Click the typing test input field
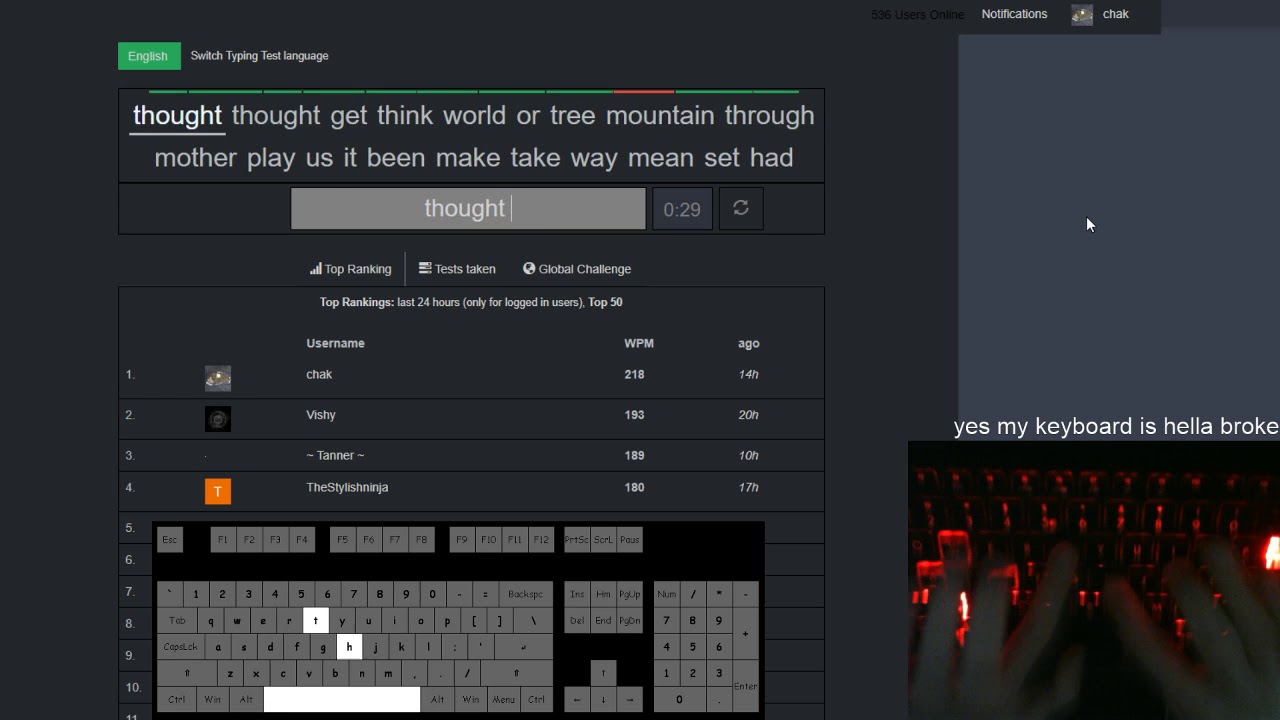The image size is (1280, 720). pyautogui.click(x=468, y=208)
